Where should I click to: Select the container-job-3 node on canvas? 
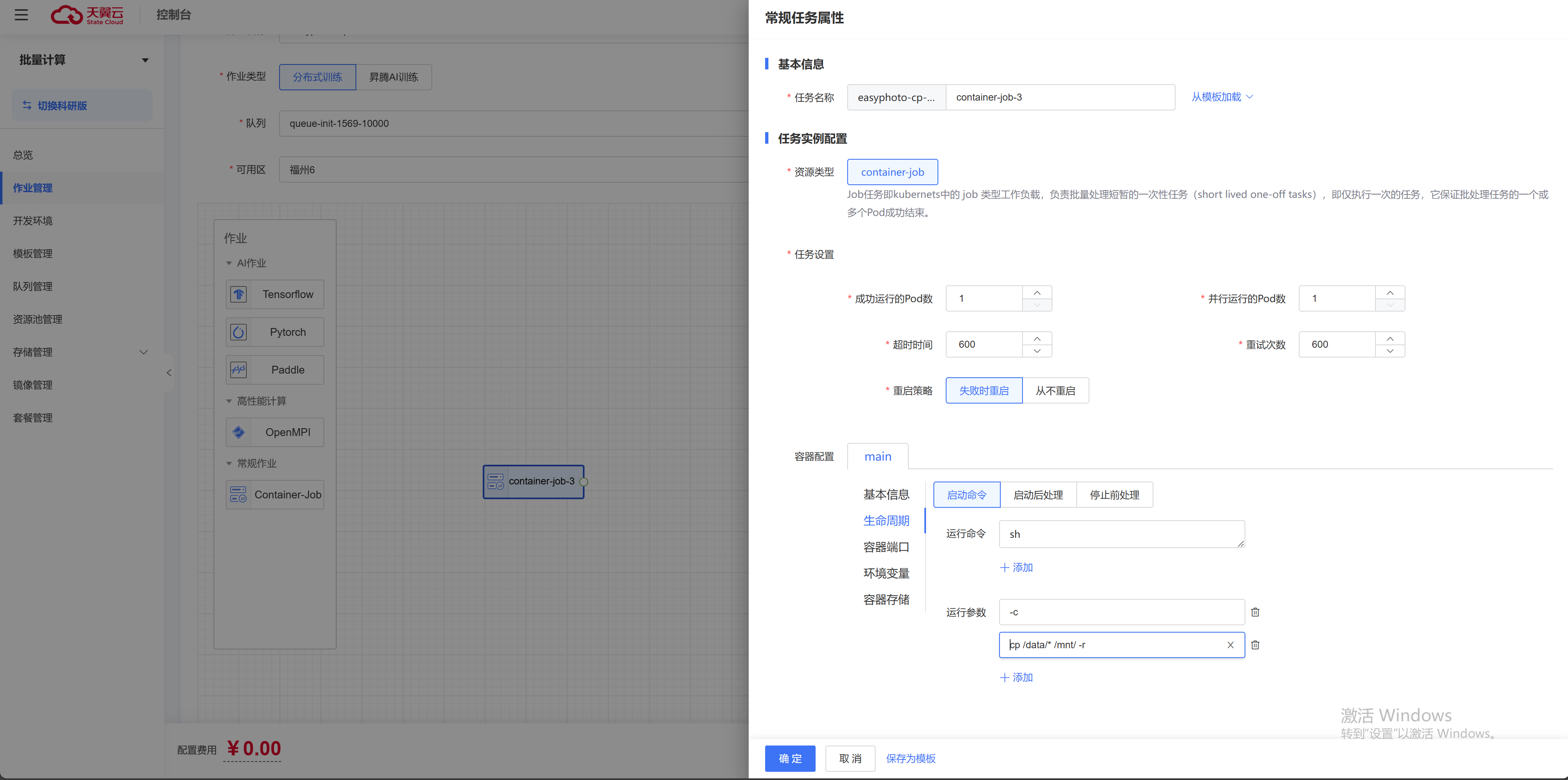(533, 482)
